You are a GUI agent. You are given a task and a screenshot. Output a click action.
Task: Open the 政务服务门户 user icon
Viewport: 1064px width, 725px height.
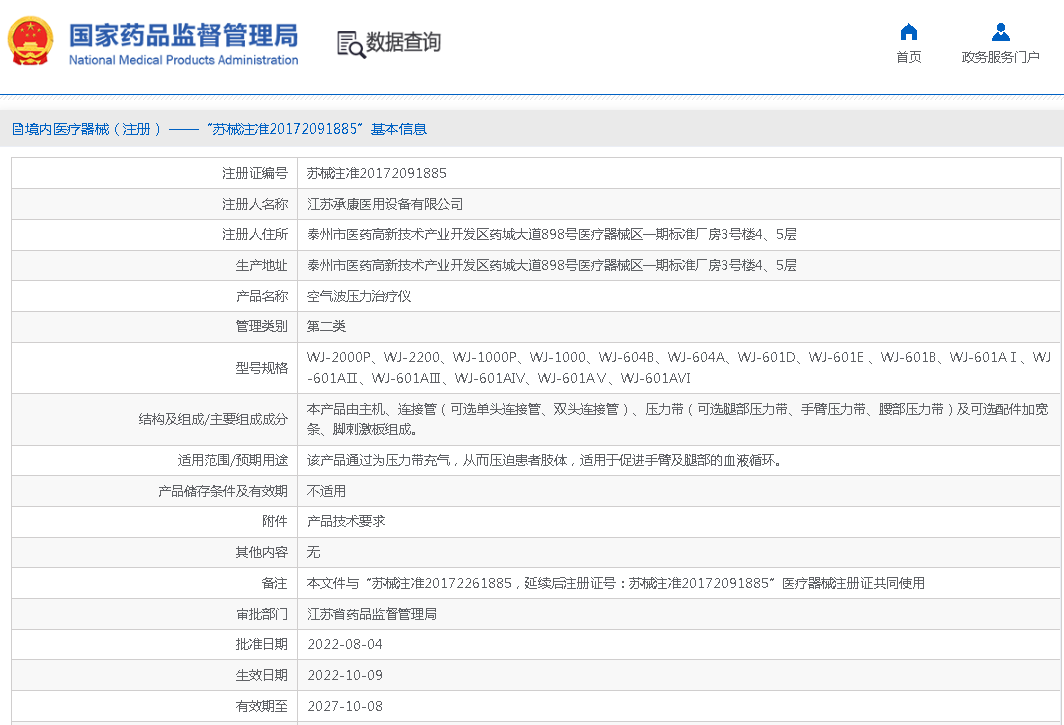1000,32
